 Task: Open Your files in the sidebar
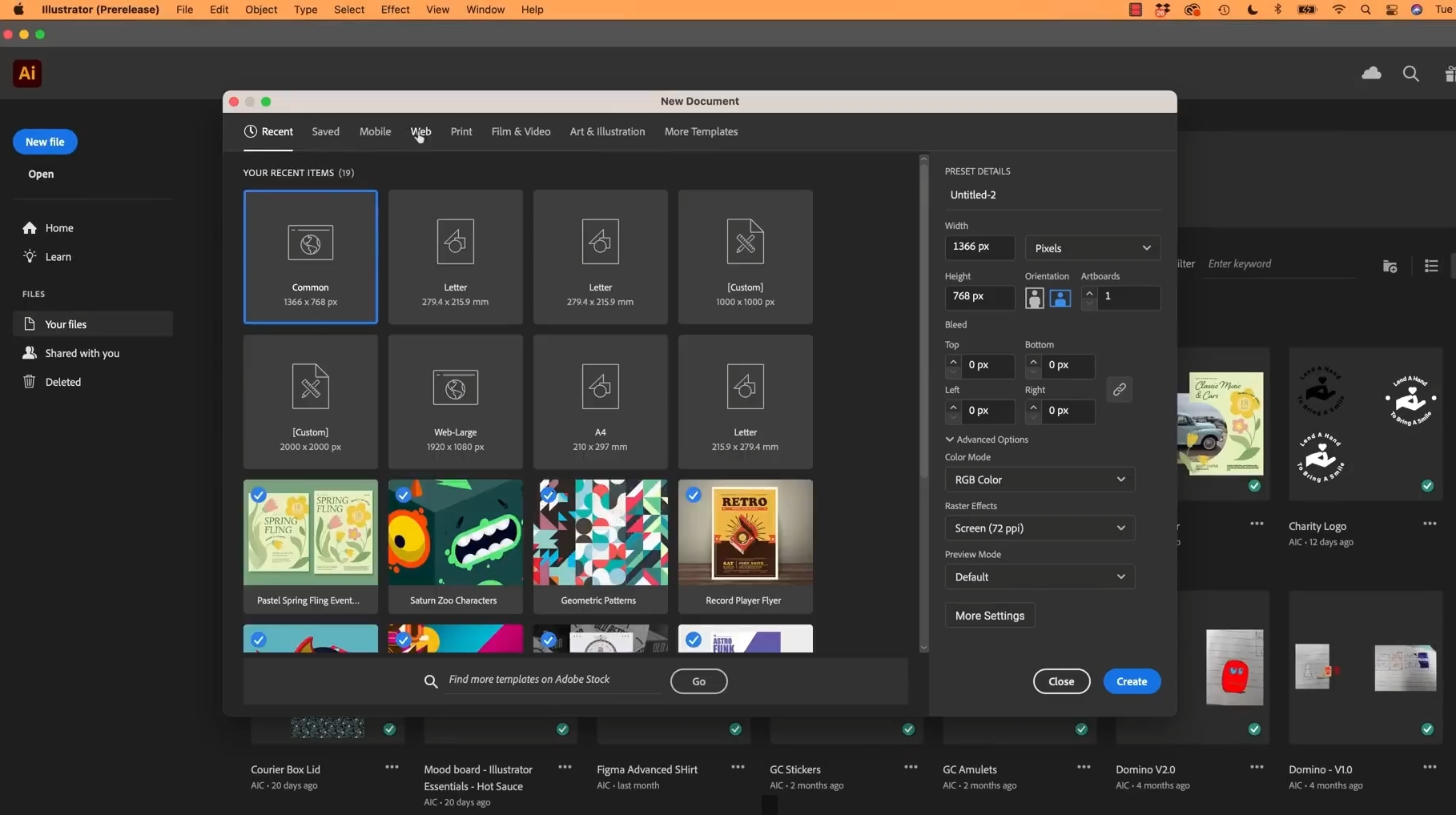point(92,324)
